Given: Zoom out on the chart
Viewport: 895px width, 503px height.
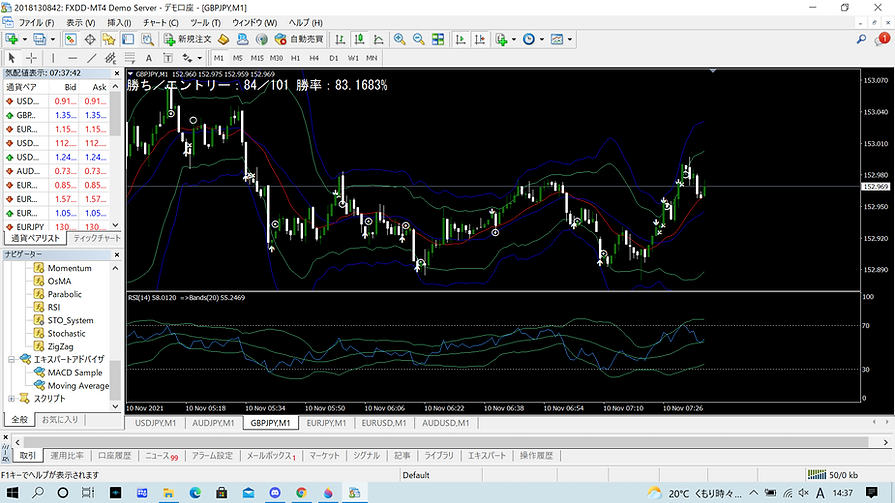Looking at the screenshot, I should click(x=418, y=39).
